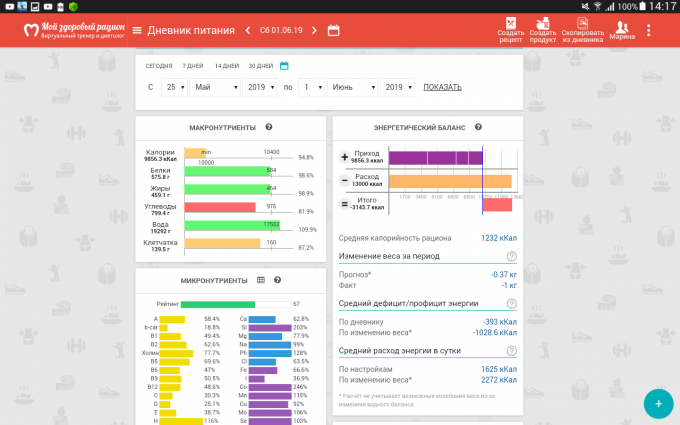Viewport: 680px width, 425px height.
Task: Select the 30 ДНЕЙ period tab
Action: (x=260, y=66)
